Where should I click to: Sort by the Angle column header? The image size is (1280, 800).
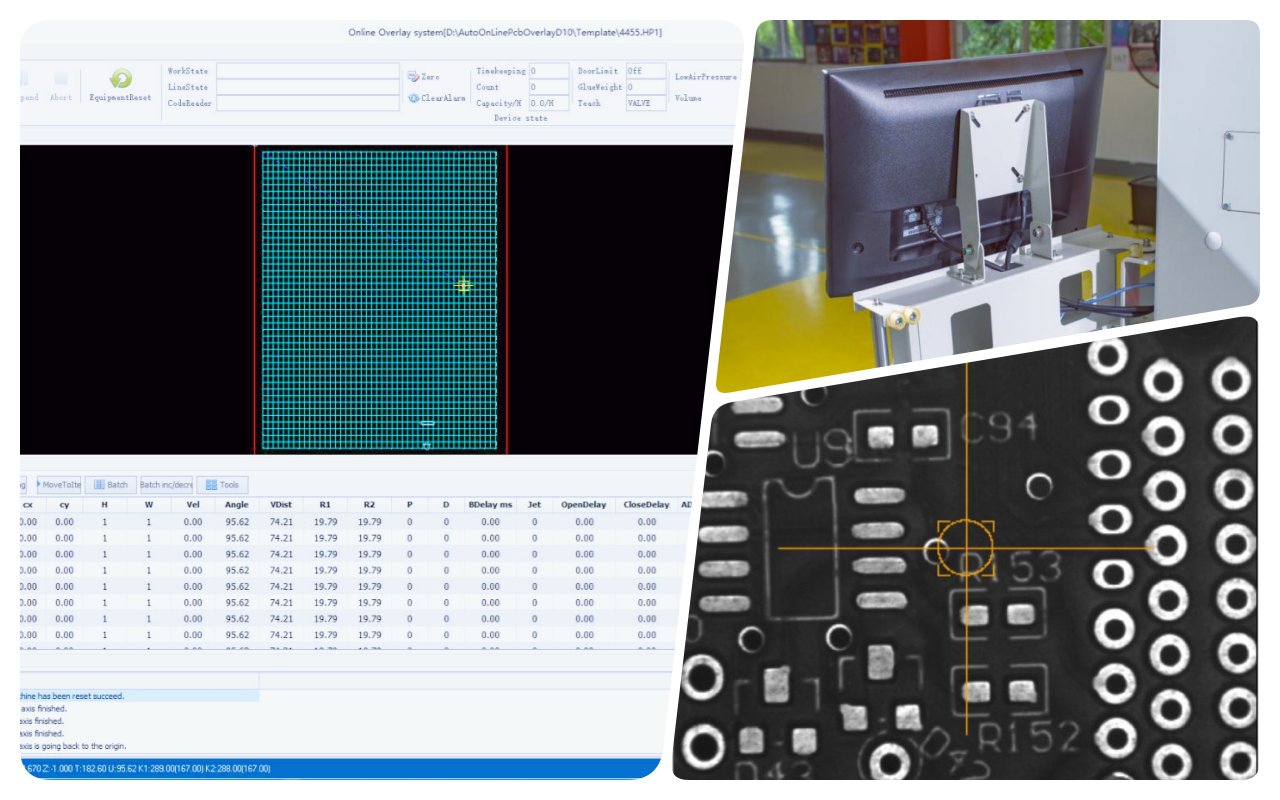(x=236, y=505)
